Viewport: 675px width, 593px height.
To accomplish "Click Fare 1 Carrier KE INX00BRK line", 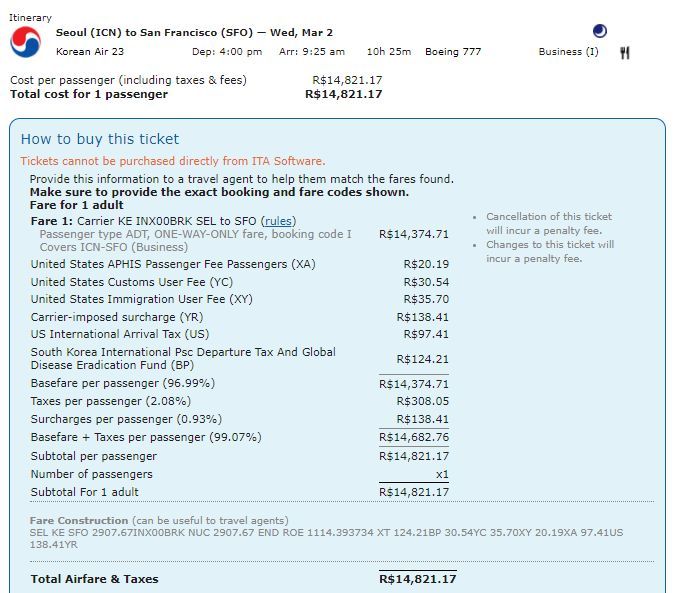I will pyautogui.click(x=163, y=221).
